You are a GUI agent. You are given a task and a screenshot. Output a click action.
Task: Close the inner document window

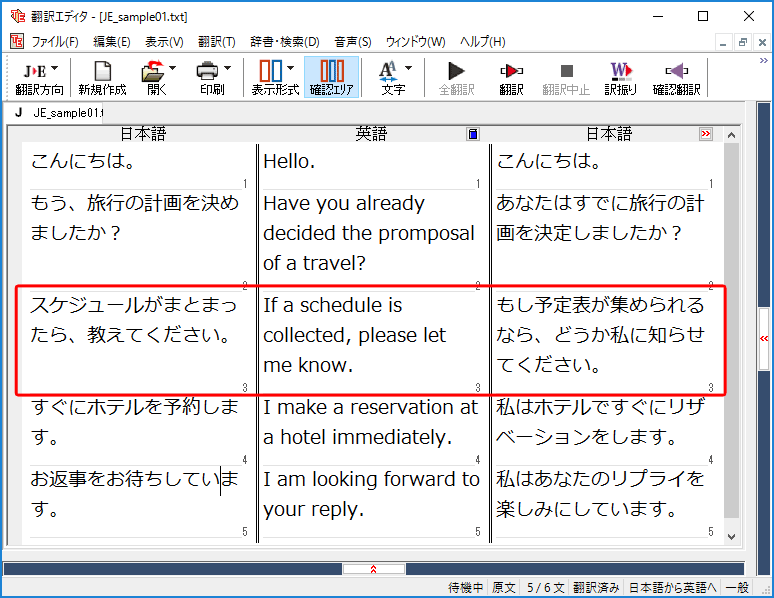coord(762,42)
